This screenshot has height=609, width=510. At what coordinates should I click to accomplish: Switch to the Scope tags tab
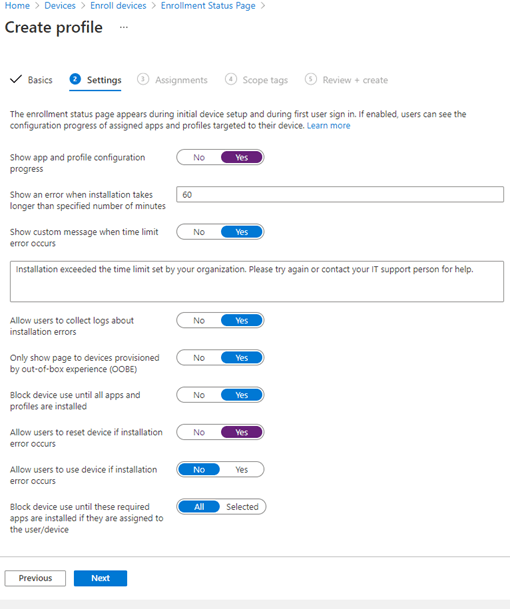click(265, 80)
